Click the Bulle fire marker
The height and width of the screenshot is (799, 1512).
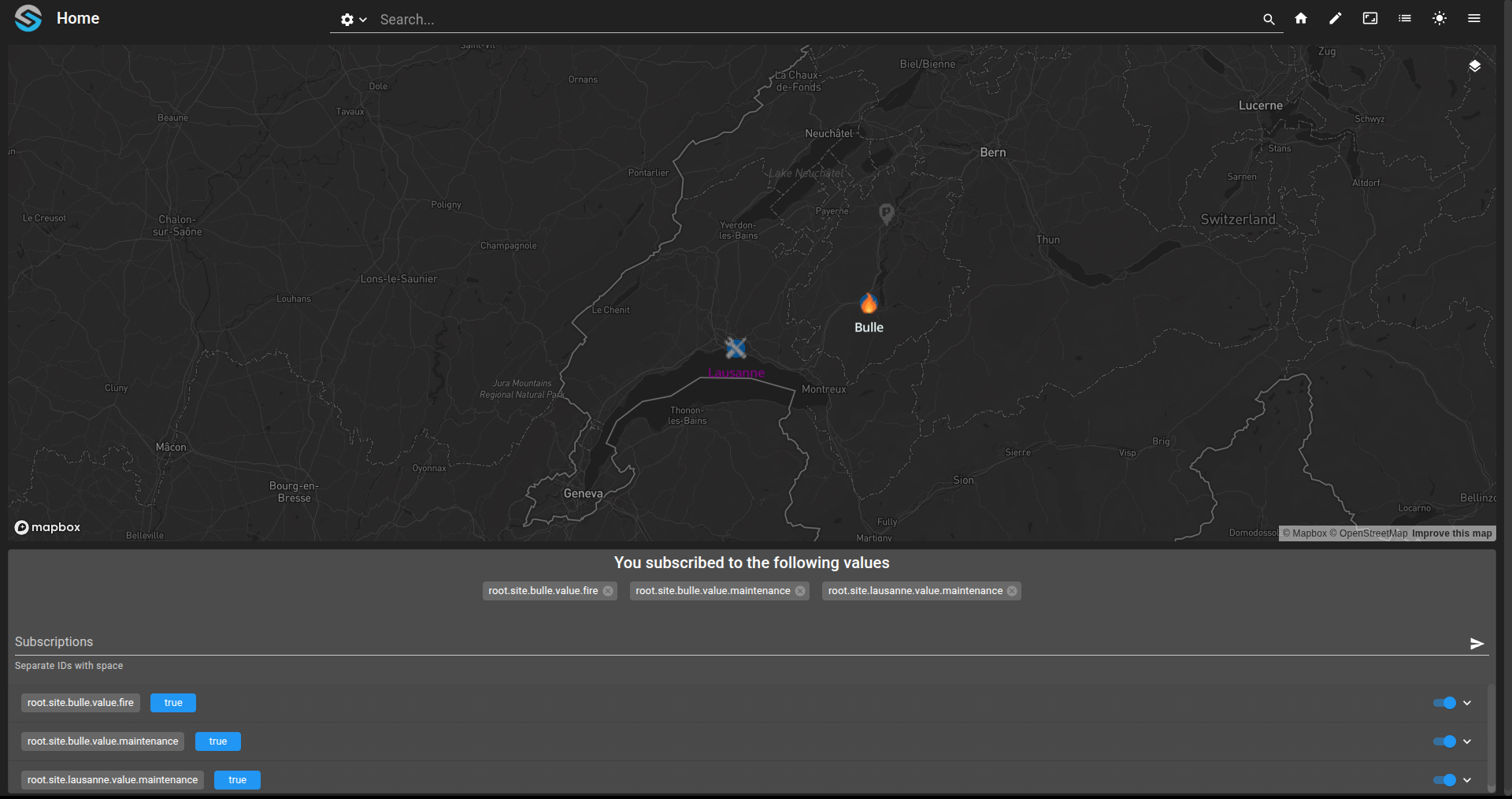tap(869, 303)
